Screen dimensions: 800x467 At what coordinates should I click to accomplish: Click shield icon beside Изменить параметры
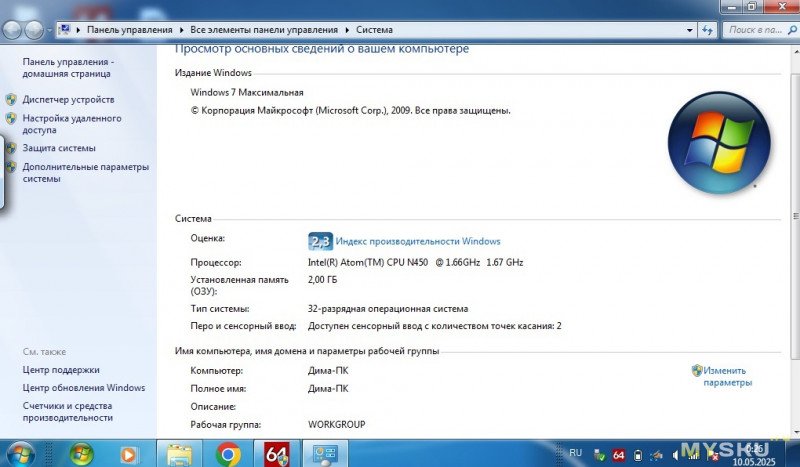click(697, 371)
